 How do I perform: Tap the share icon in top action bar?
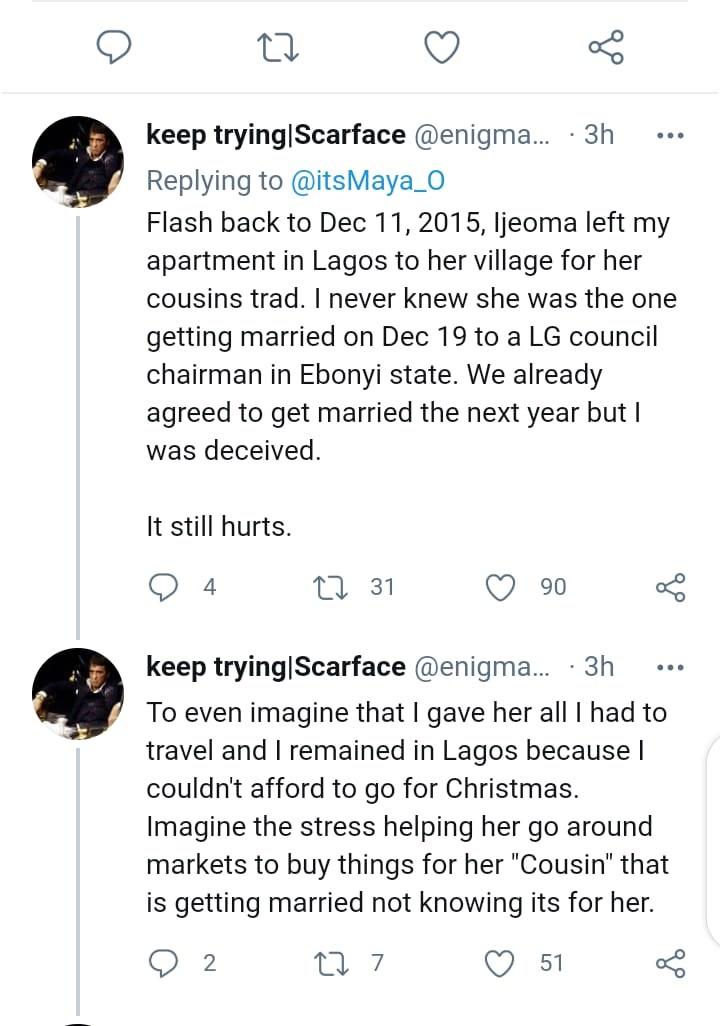point(606,46)
